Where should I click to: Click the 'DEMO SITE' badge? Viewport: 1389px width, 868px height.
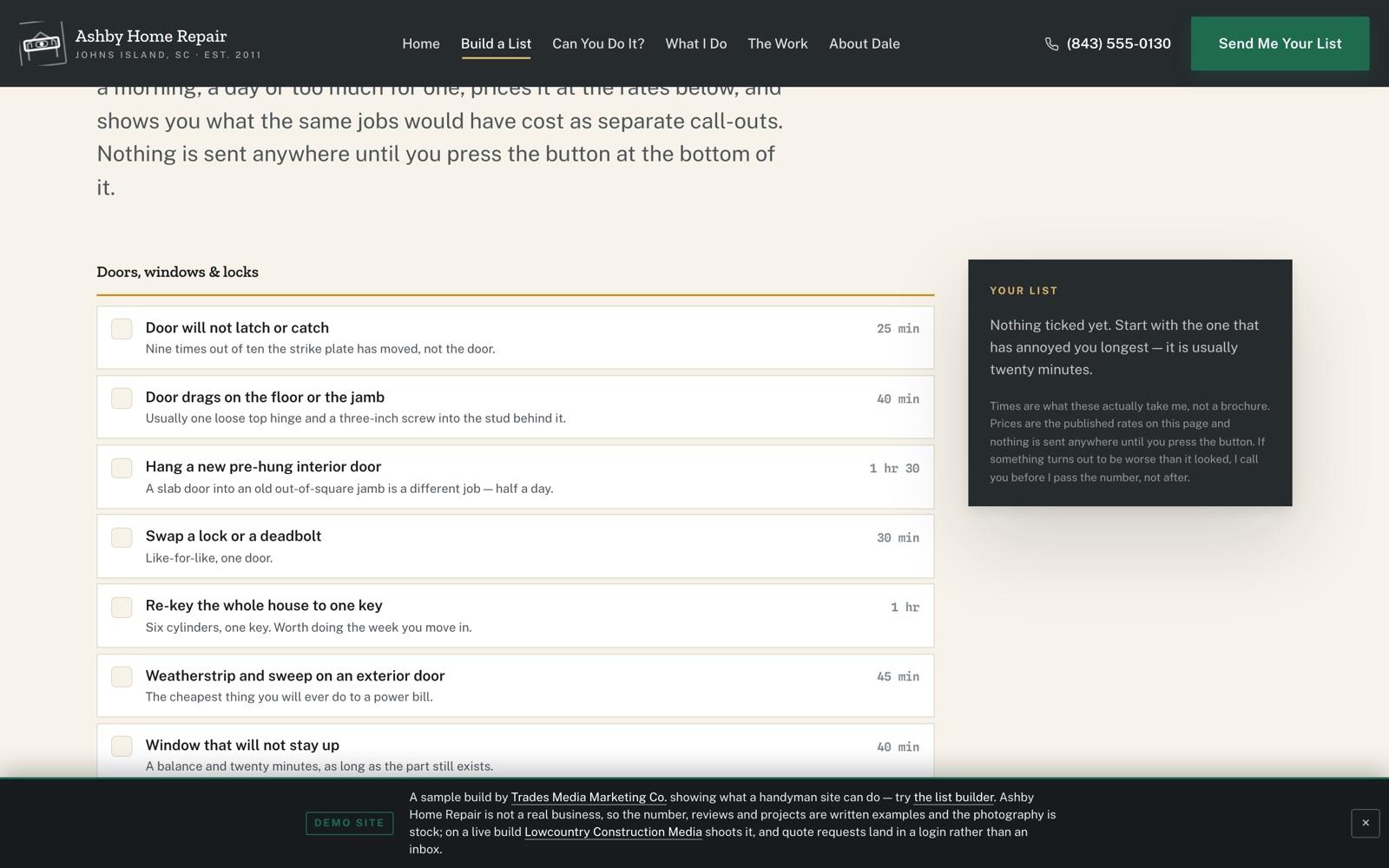(x=349, y=823)
